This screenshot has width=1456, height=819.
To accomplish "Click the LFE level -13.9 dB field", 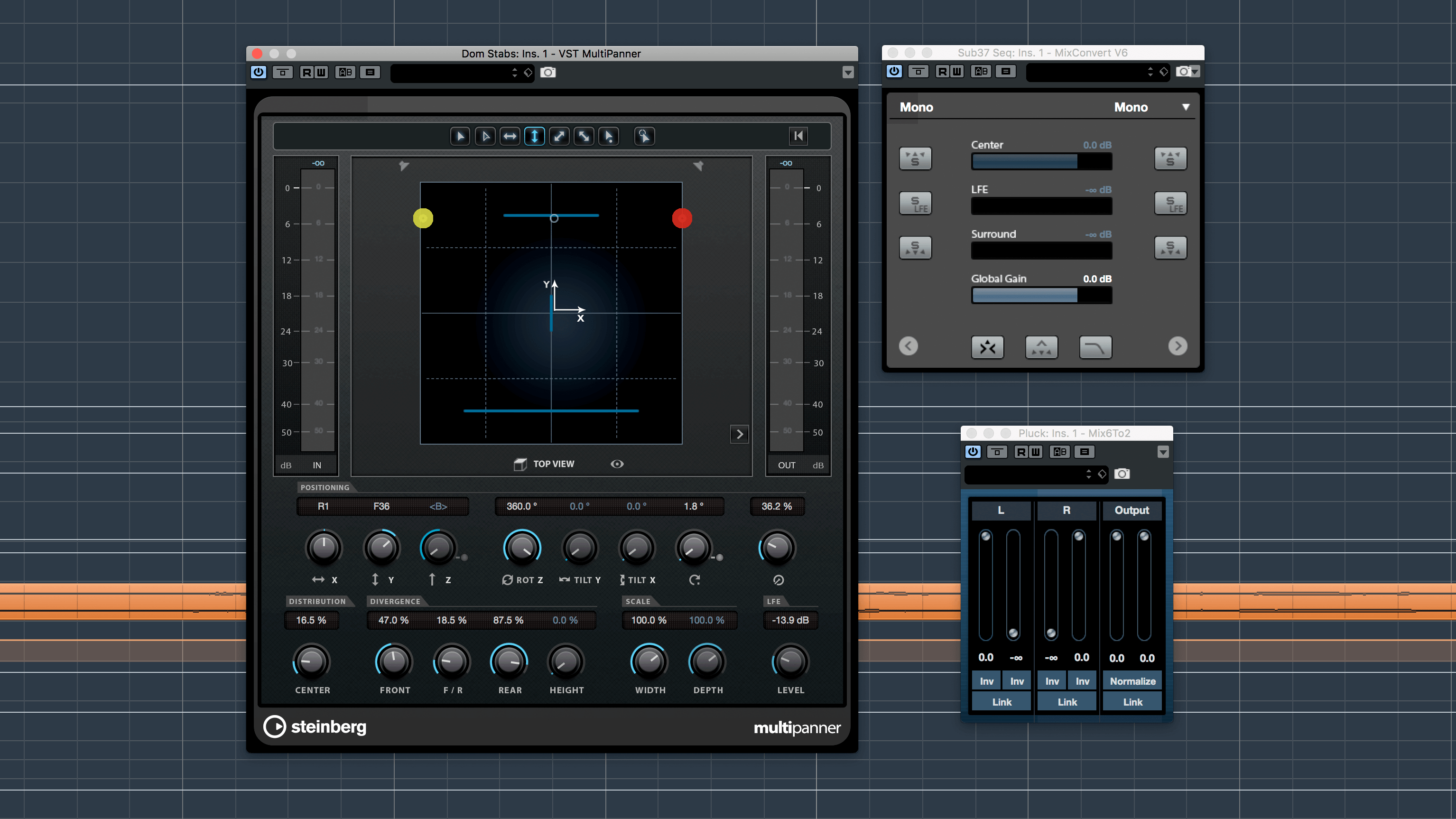I will pyautogui.click(x=790, y=620).
